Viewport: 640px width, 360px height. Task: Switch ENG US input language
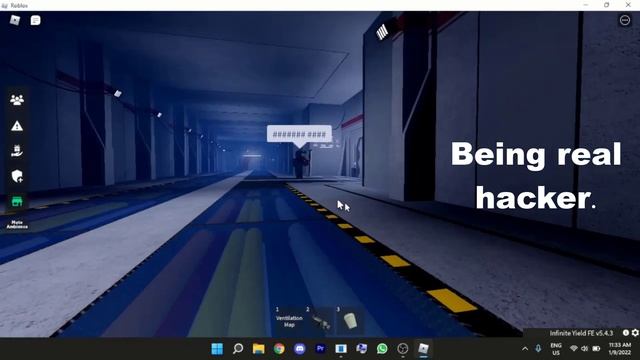pos(556,349)
